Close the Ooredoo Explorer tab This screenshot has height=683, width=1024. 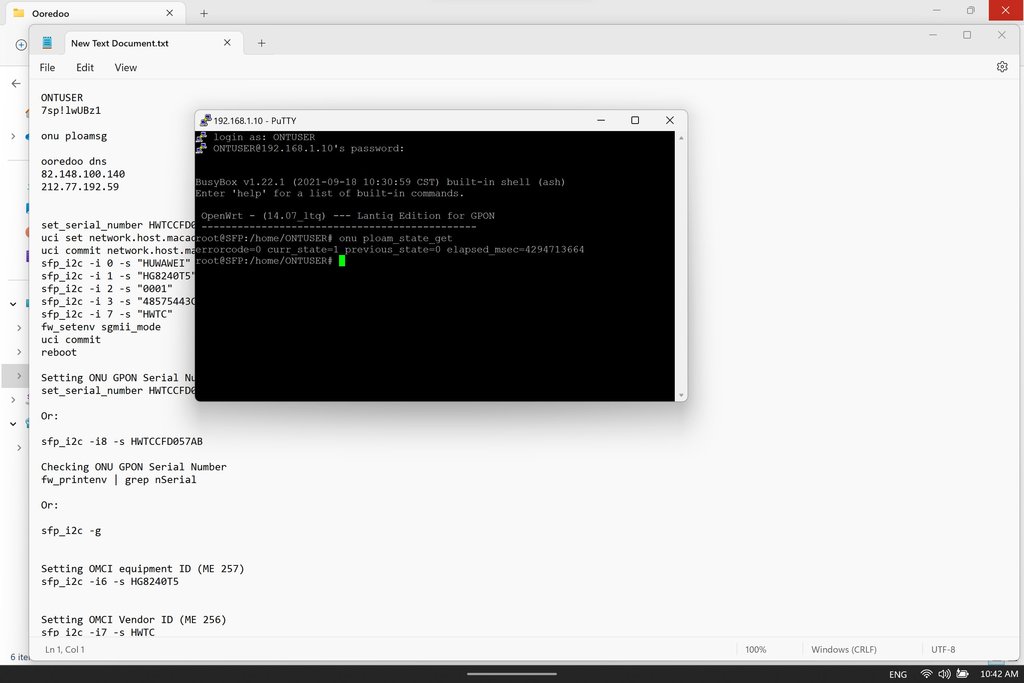point(170,13)
